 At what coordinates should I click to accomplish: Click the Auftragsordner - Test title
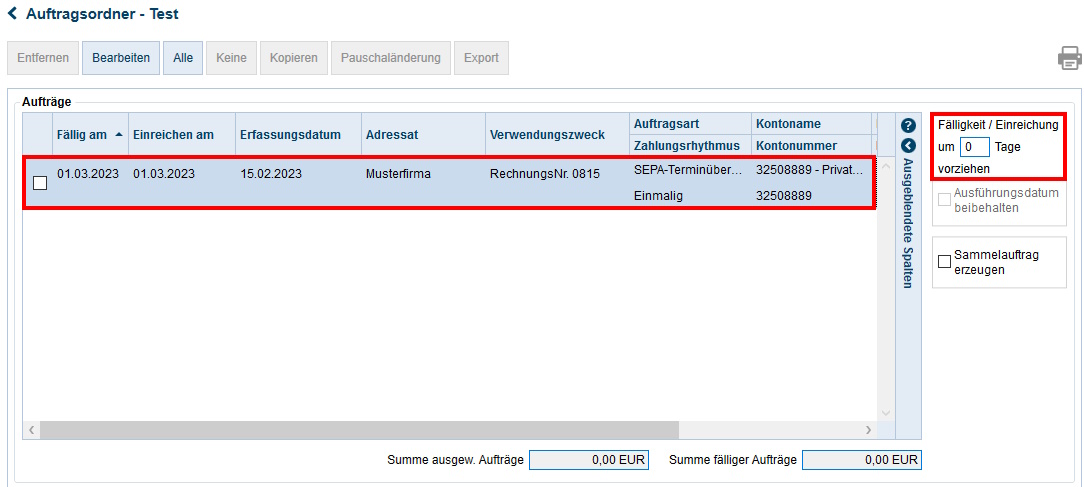pyautogui.click(x=102, y=13)
